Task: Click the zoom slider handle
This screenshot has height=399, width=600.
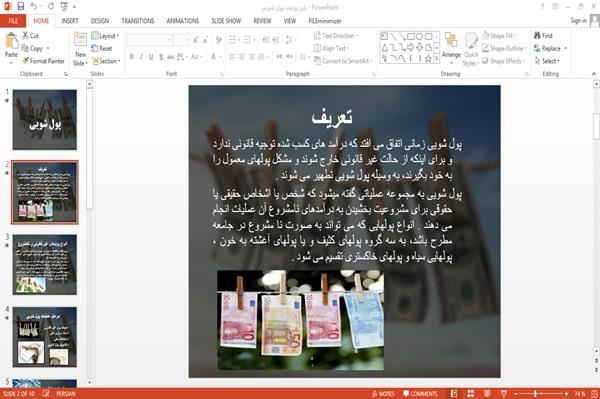Action: click(x=535, y=394)
